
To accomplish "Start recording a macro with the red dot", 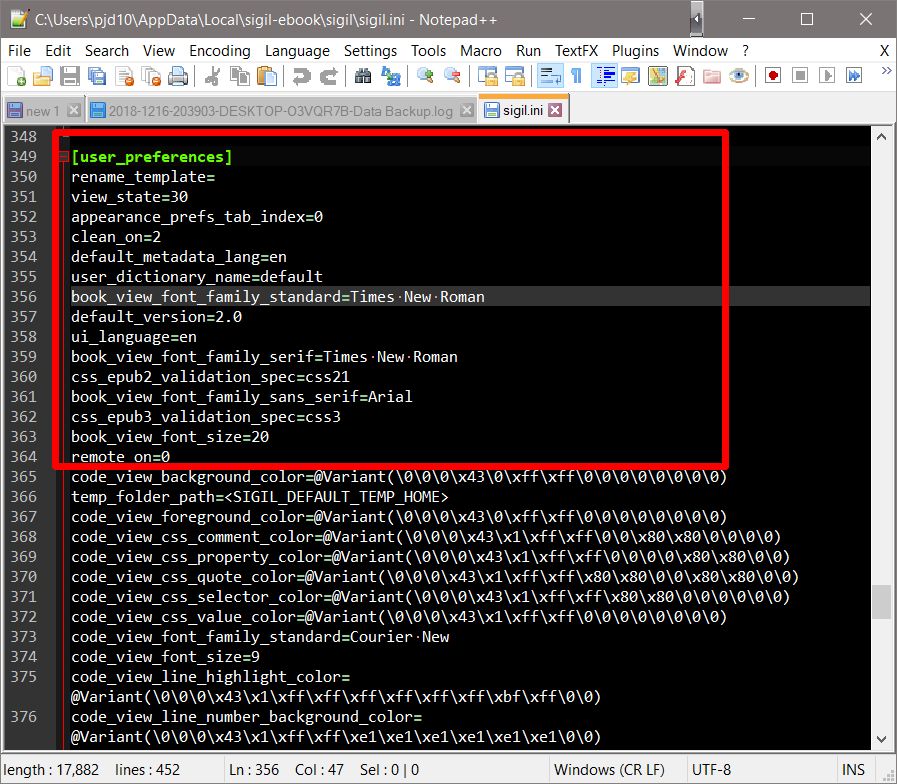I will click(x=773, y=76).
